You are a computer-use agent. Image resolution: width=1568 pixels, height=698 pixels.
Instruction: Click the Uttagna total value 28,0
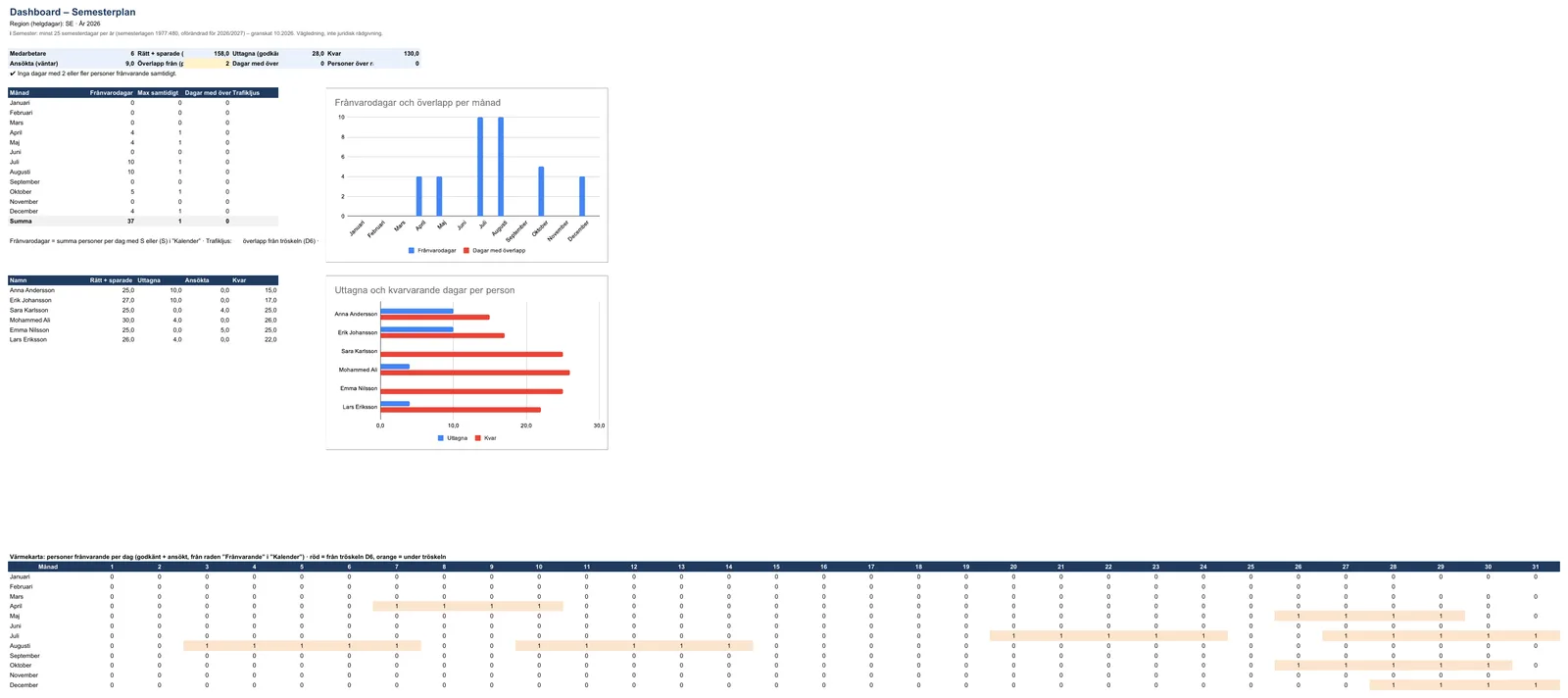coord(318,54)
